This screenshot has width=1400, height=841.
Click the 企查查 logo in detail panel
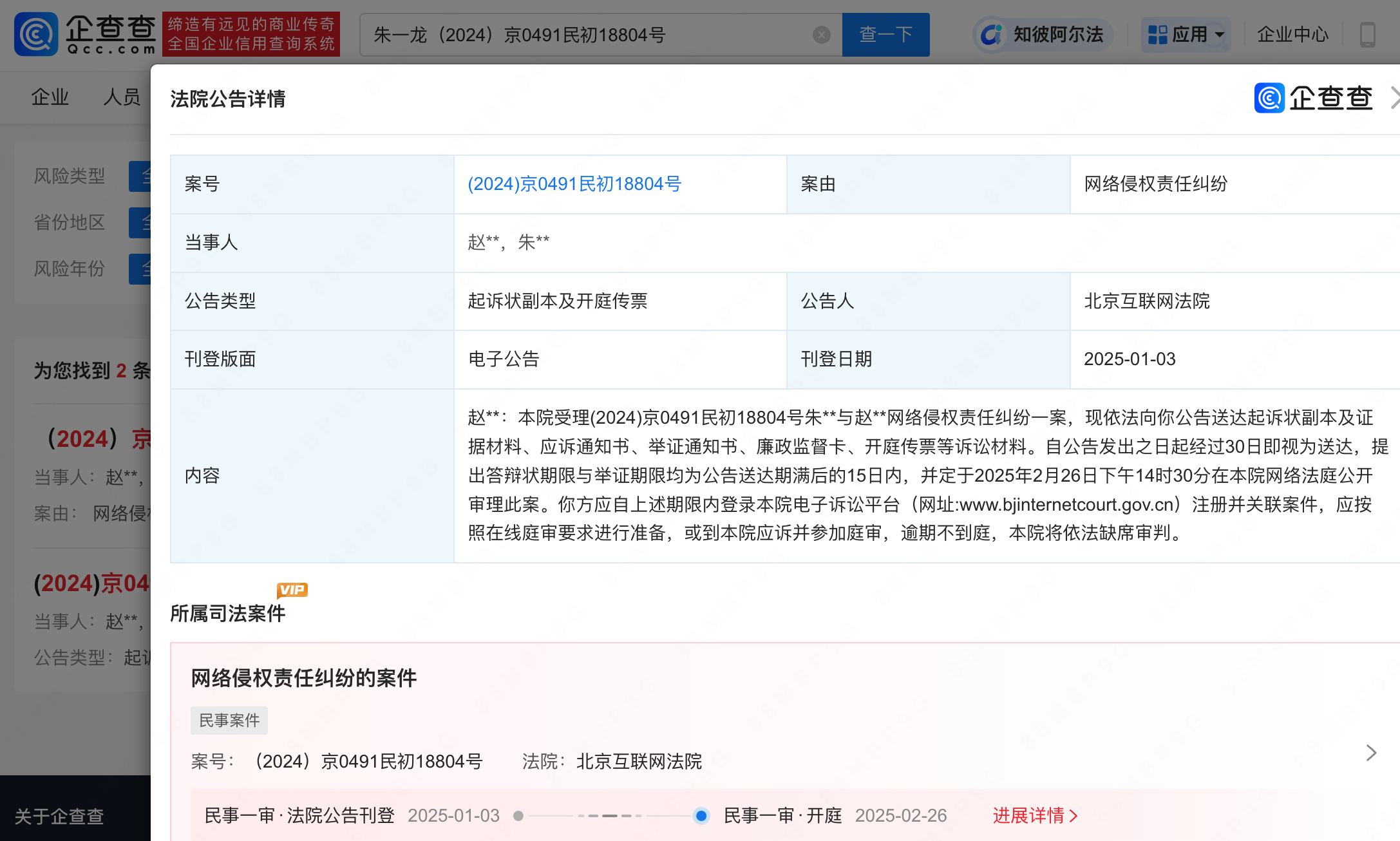coord(1314,99)
